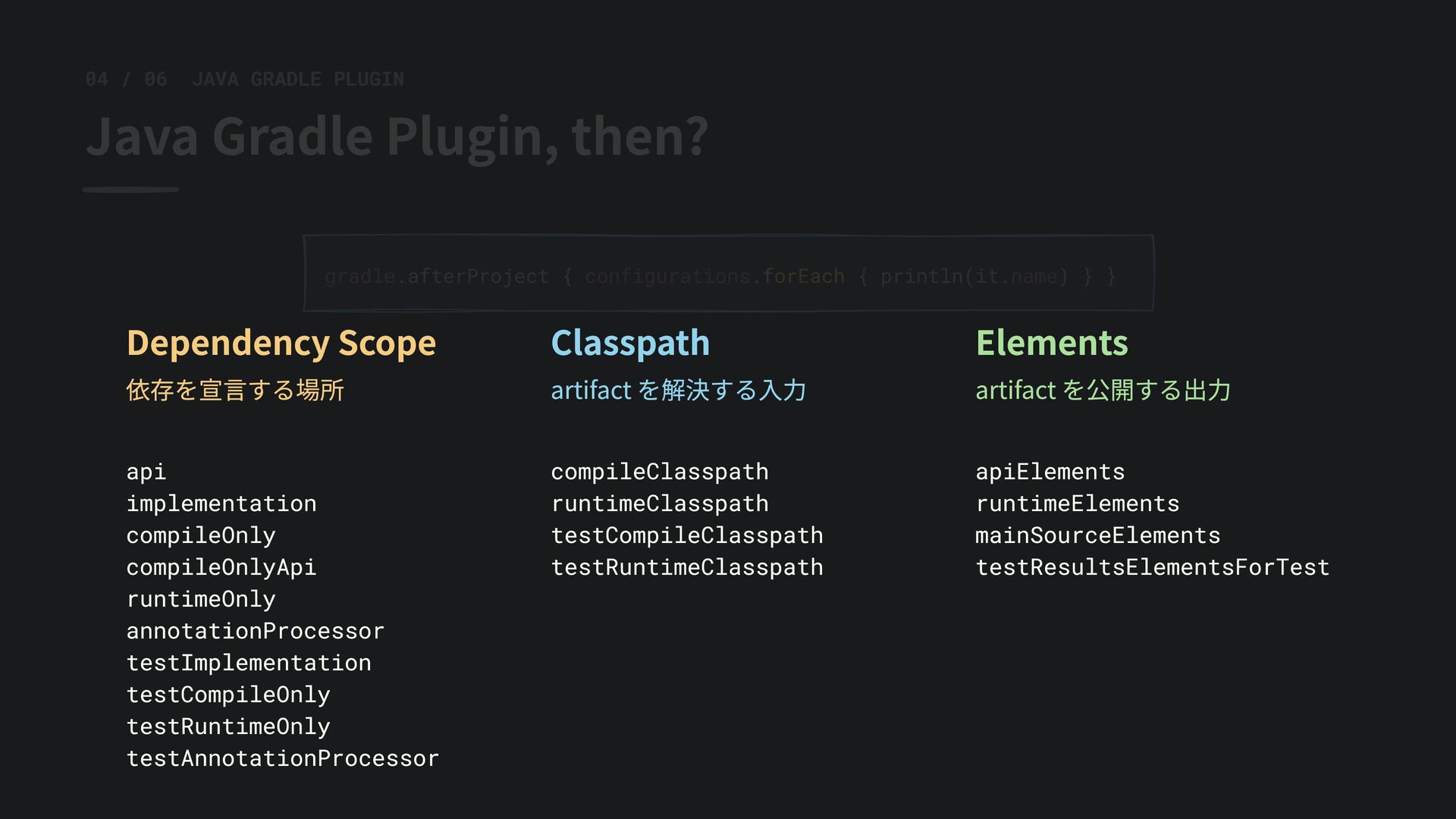Click the Dependency Scope heading

(x=281, y=344)
